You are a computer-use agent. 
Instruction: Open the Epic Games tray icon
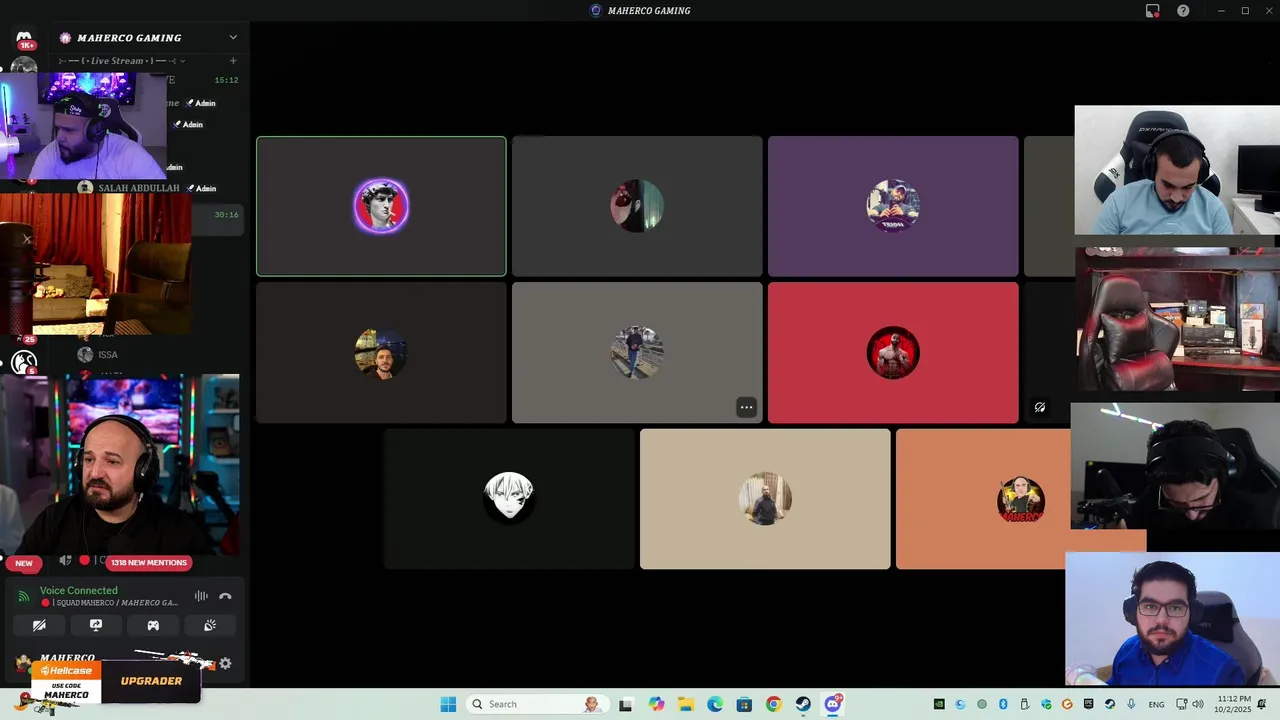point(1088,704)
